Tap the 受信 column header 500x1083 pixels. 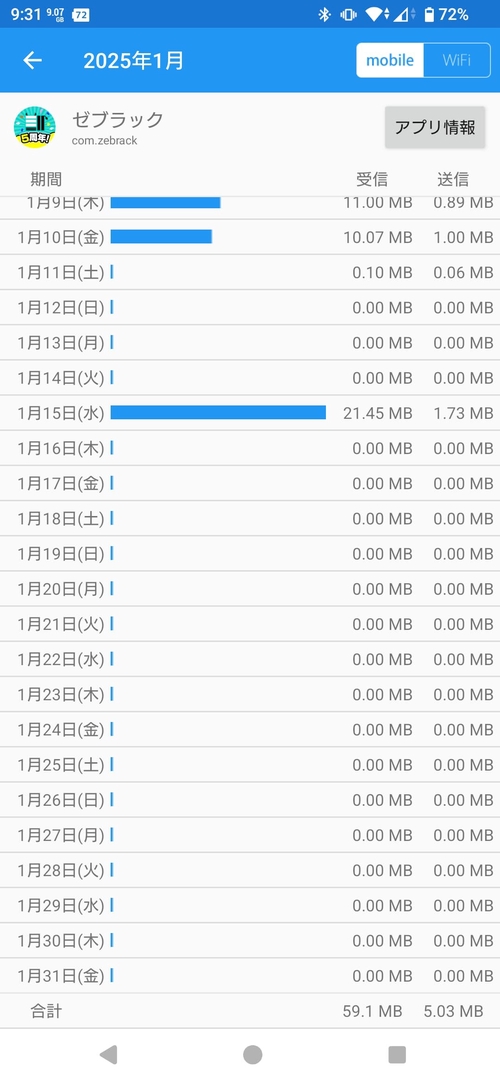pos(372,180)
